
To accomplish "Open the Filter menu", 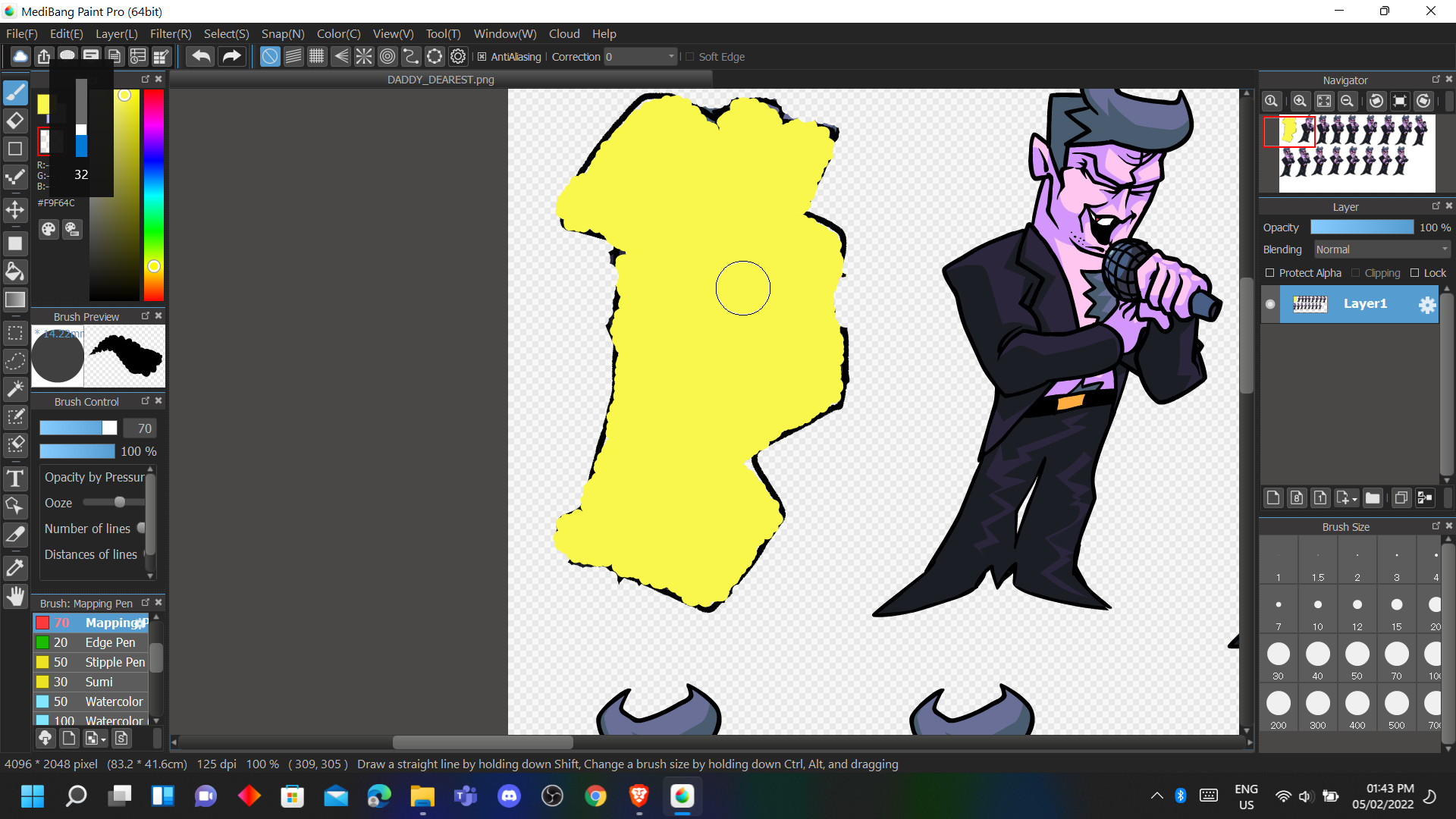I will (x=170, y=33).
